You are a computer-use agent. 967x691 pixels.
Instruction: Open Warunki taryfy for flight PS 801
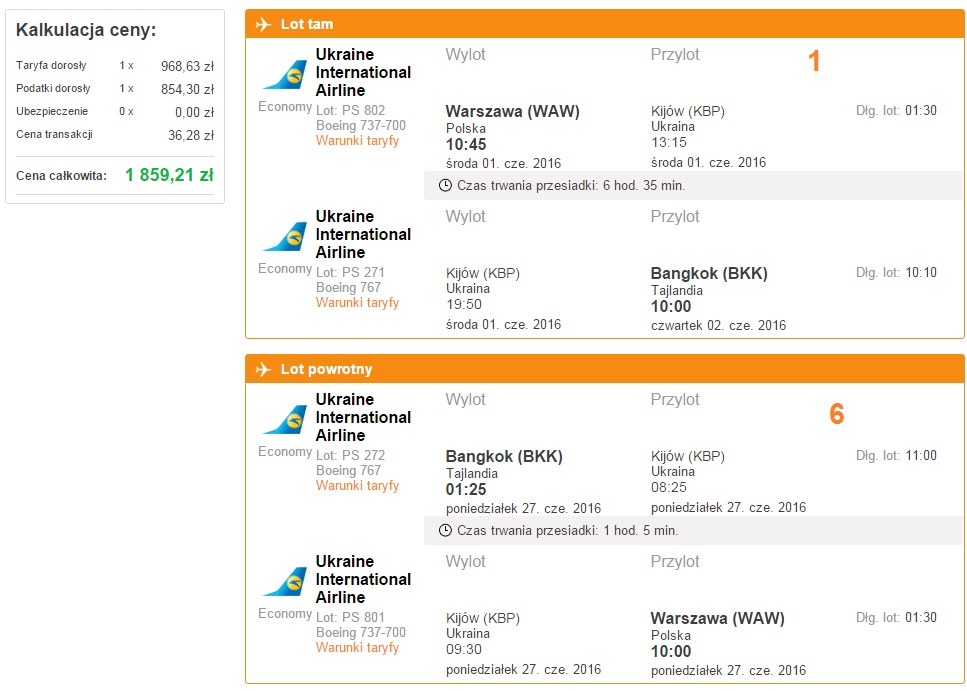[357, 648]
